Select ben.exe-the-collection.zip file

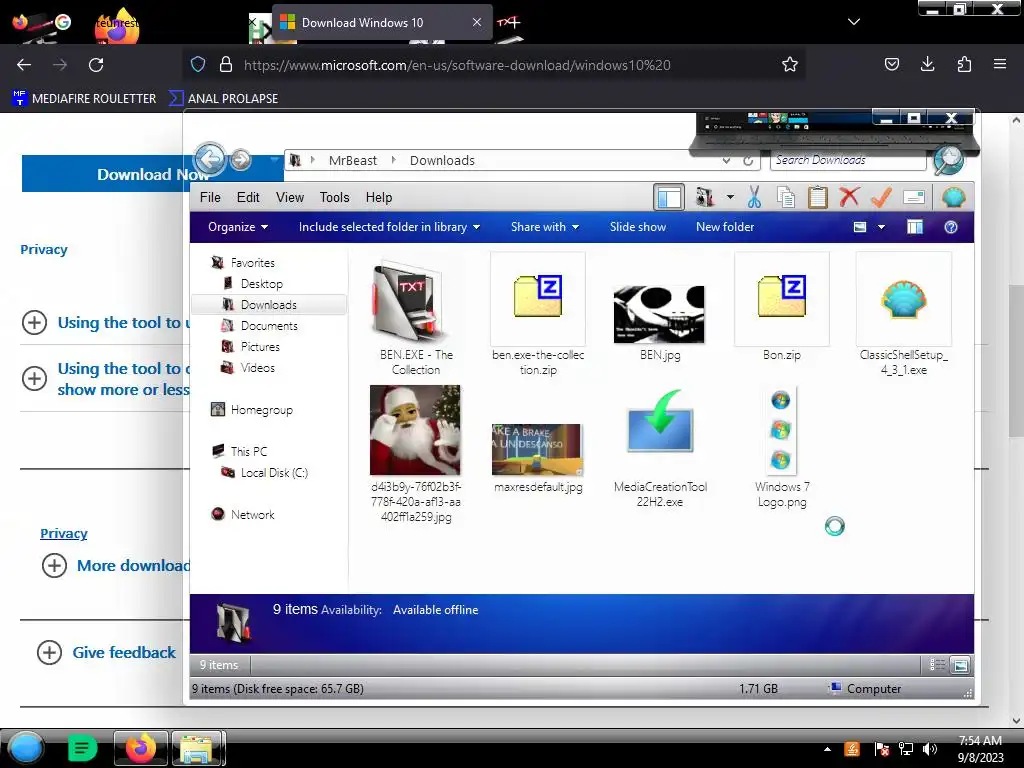pyautogui.click(x=537, y=315)
